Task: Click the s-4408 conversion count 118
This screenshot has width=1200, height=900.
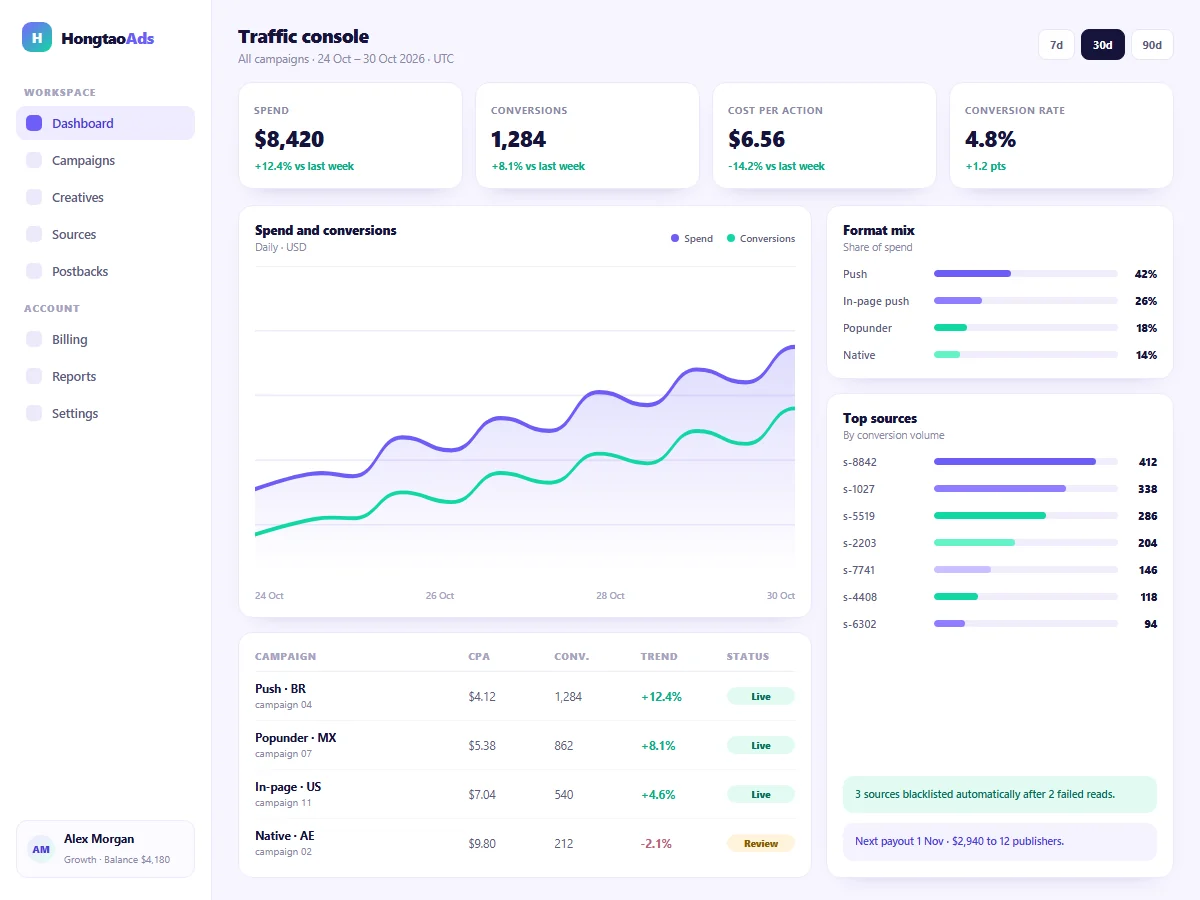Action: tap(1148, 597)
